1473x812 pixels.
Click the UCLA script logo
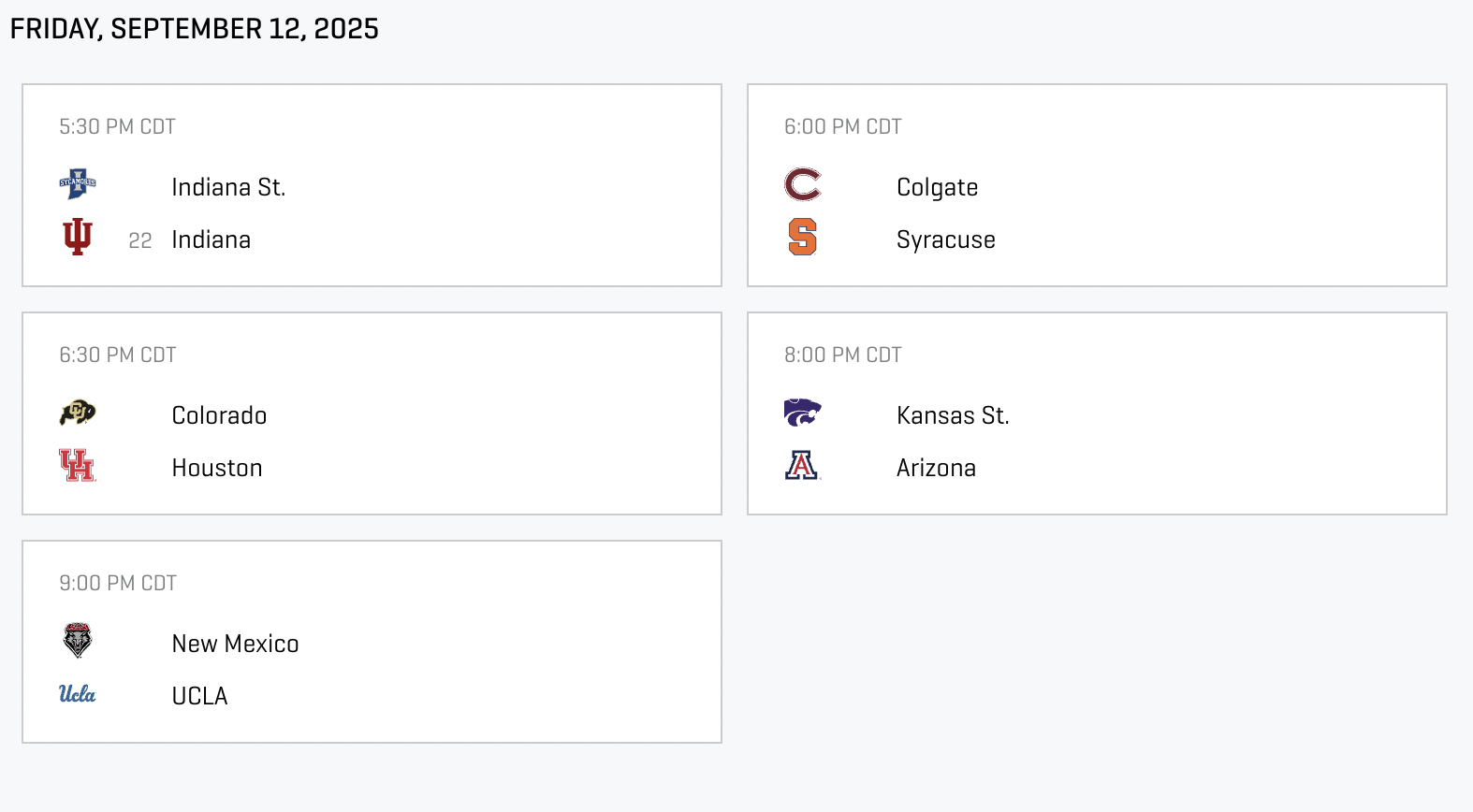[78, 694]
